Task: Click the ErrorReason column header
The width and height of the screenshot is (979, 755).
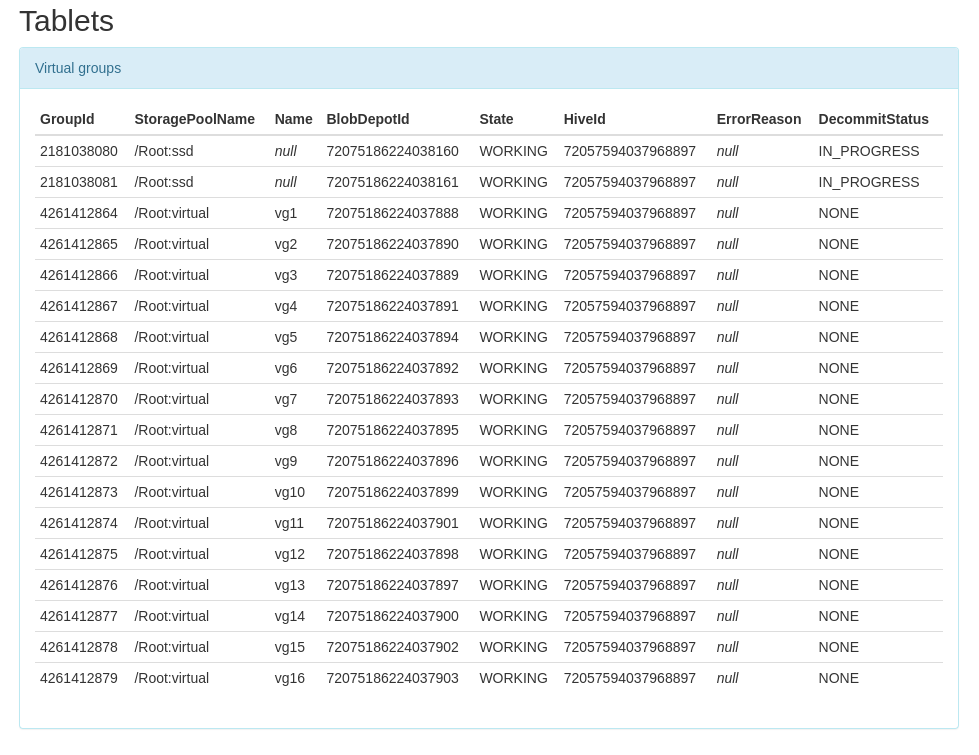Action: tap(758, 119)
